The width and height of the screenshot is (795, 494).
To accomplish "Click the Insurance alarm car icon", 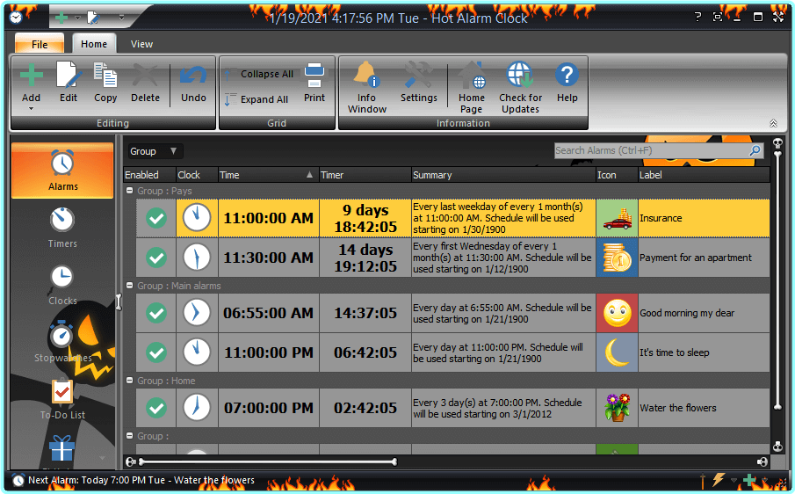I will 617,218.
